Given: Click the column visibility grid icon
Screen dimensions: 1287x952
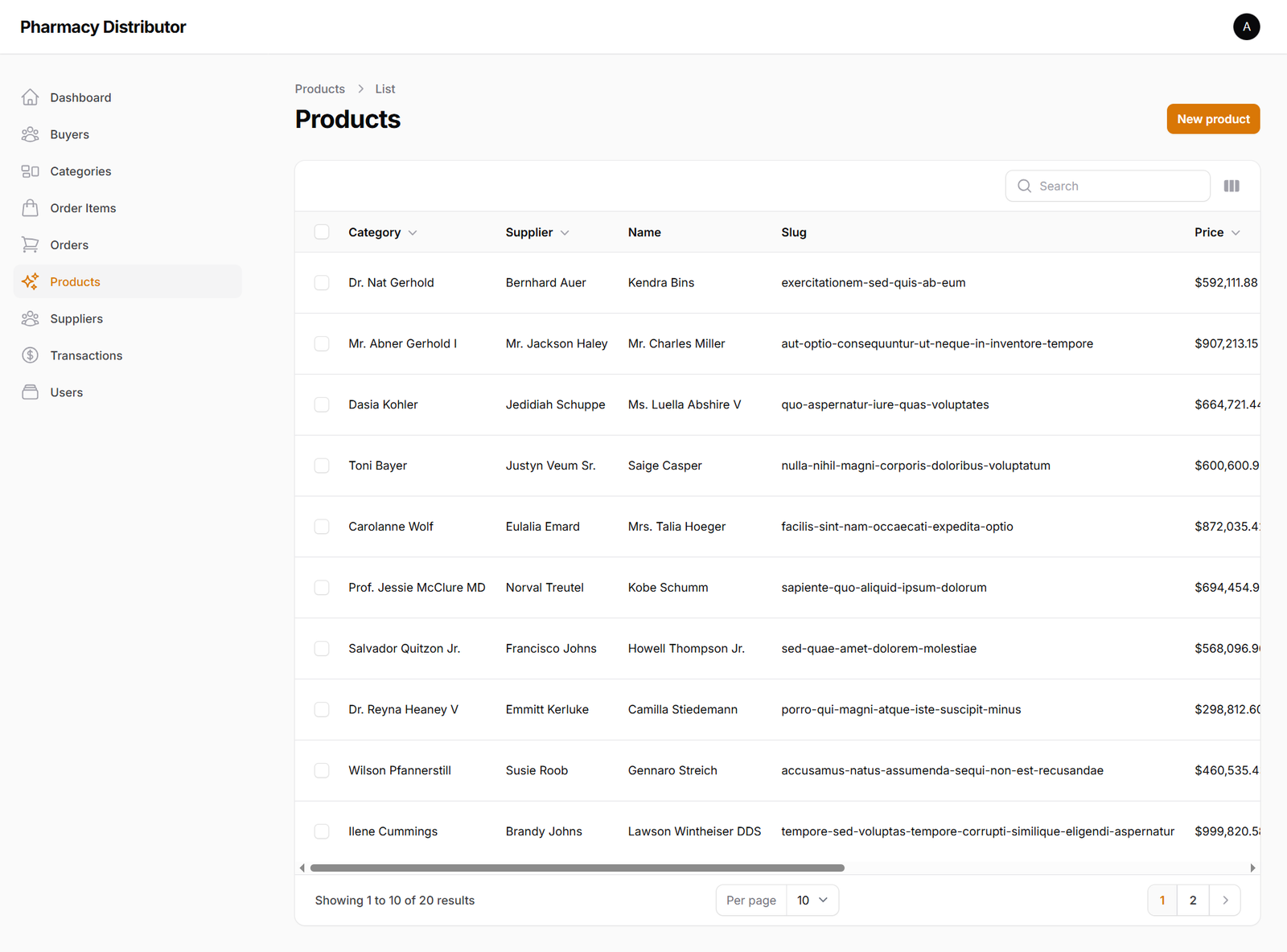Looking at the screenshot, I should click(1231, 186).
